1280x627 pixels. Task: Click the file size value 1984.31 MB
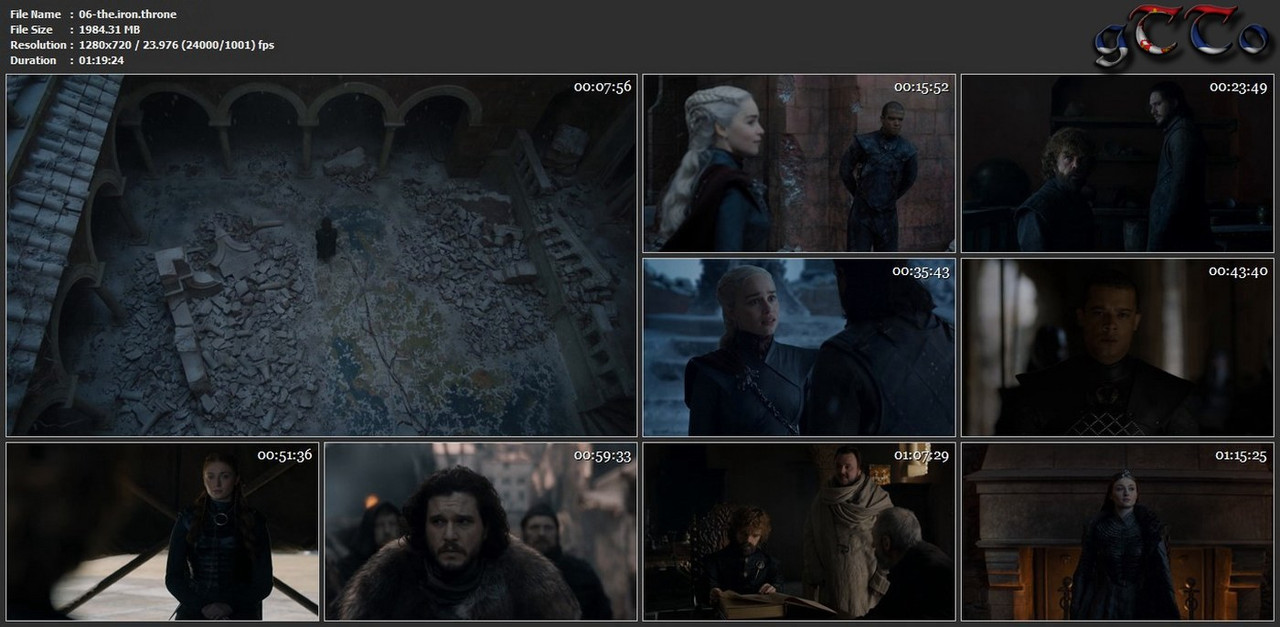tap(109, 30)
